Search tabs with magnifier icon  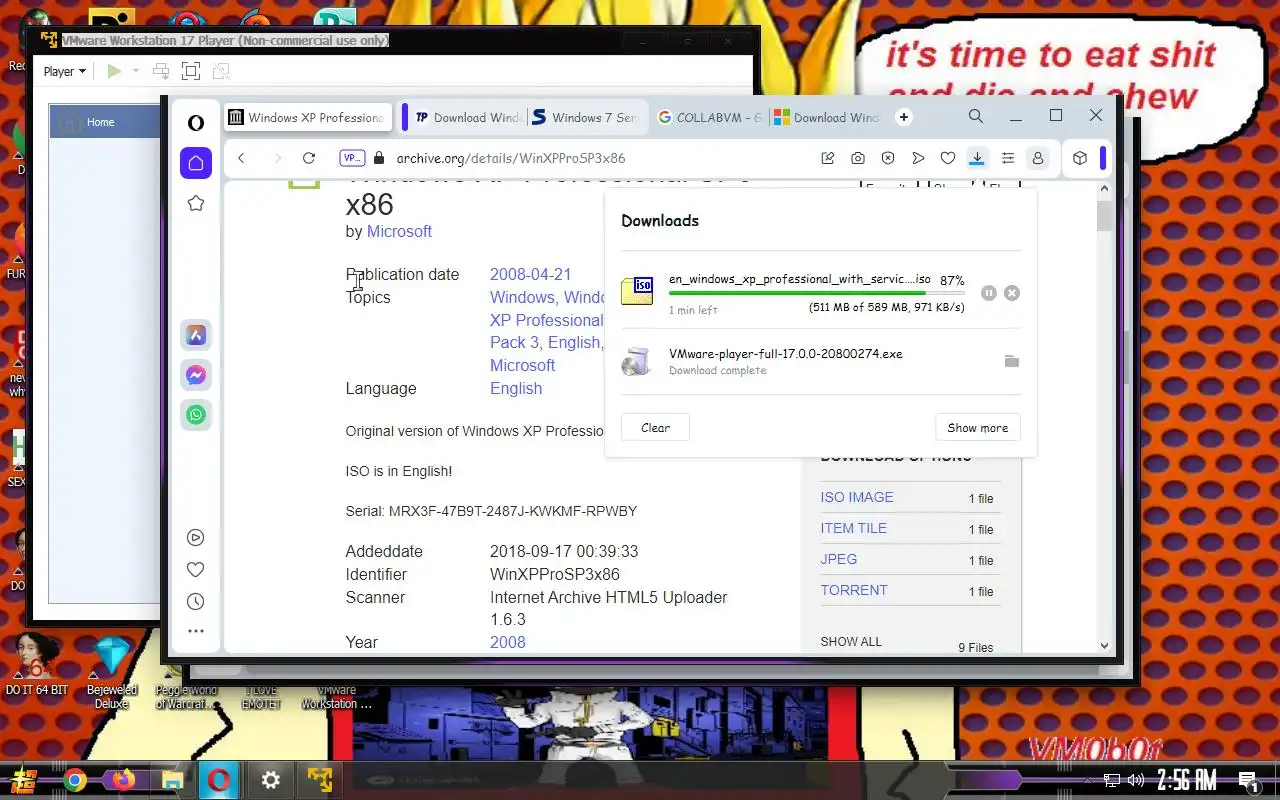(976, 116)
